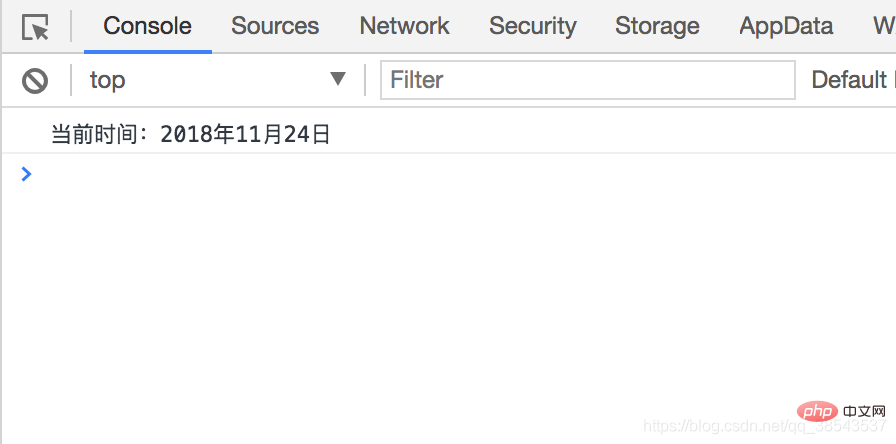Clear the console with the ban icon
The height and width of the screenshot is (444, 896).
(x=35, y=81)
